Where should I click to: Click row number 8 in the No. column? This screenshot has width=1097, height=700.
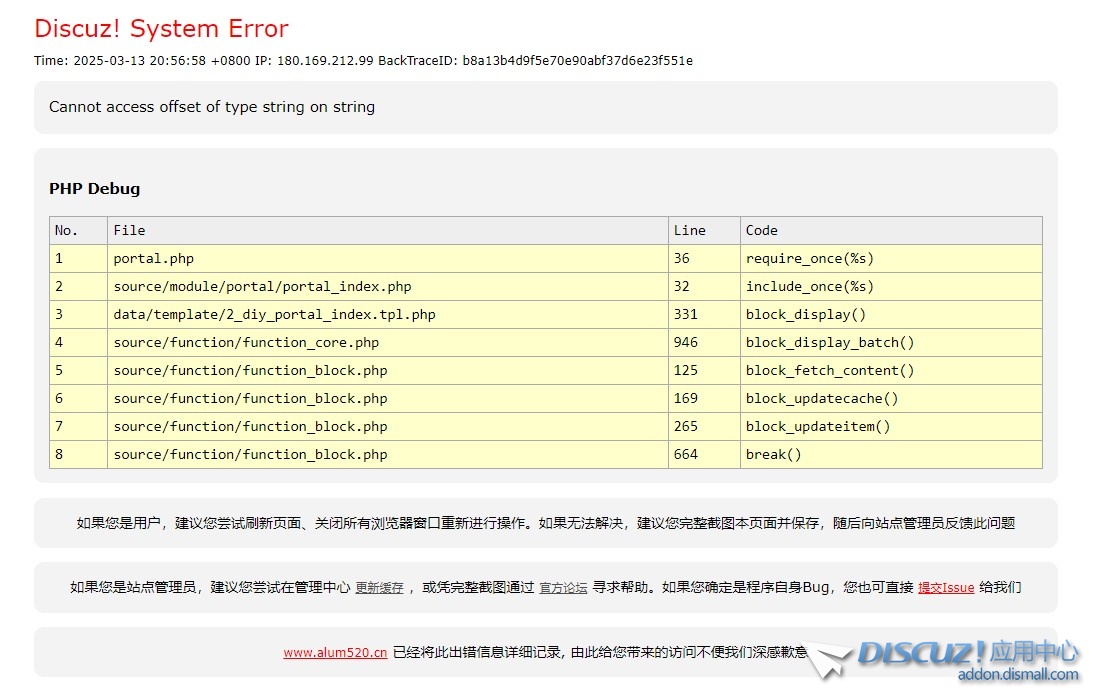(x=78, y=455)
